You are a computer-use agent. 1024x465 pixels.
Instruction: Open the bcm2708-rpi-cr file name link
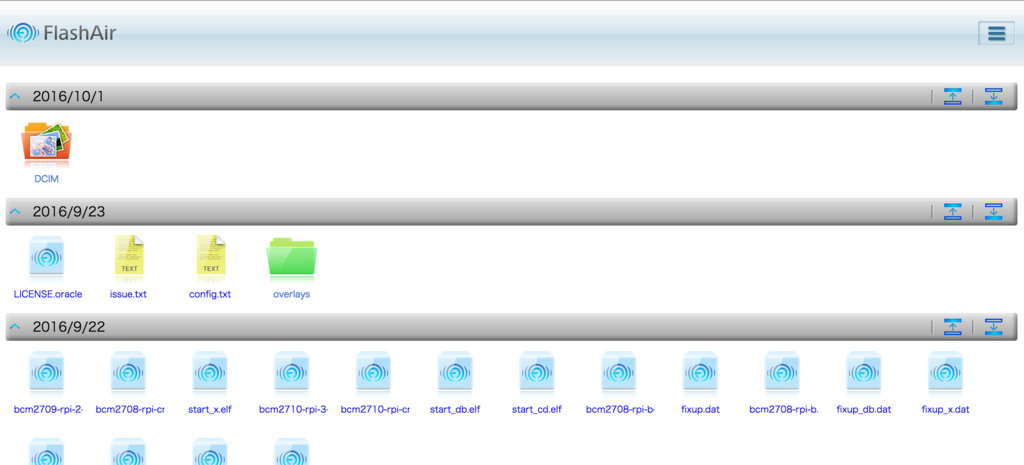(x=129, y=410)
